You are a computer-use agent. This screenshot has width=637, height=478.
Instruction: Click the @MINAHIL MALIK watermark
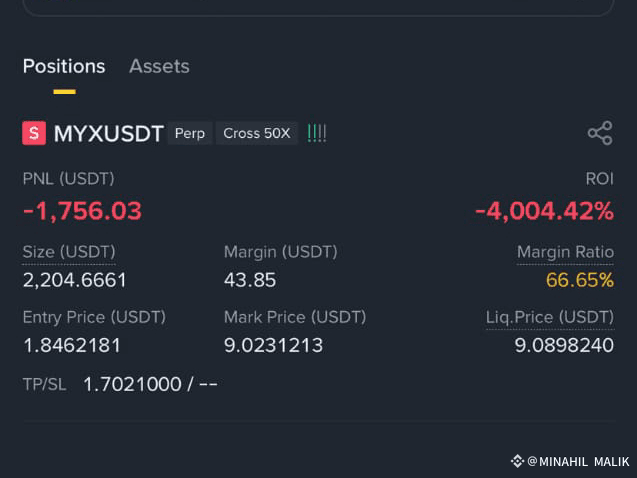click(578, 462)
